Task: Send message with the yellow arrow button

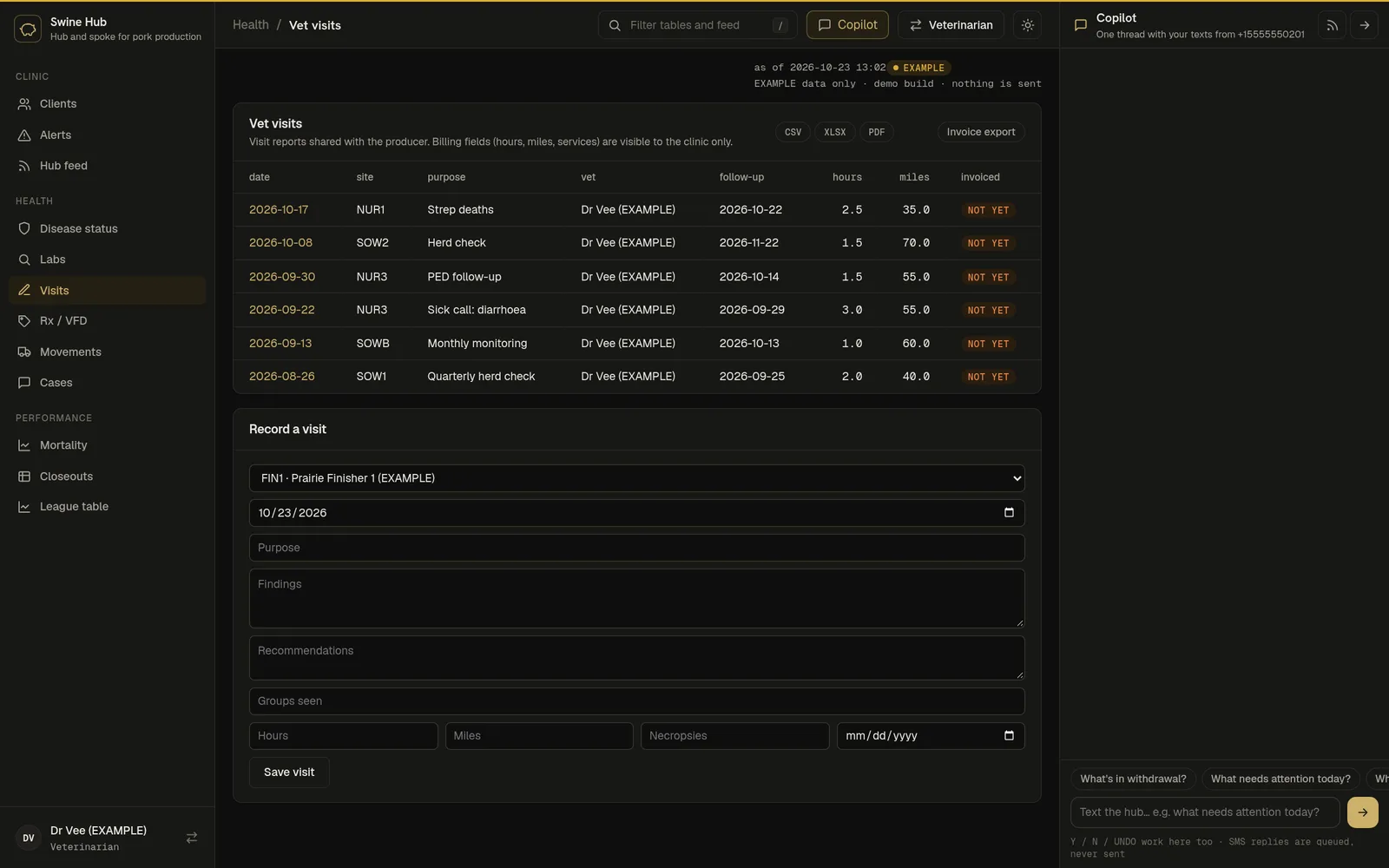Action: pyautogui.click(x=1363, y=812)
